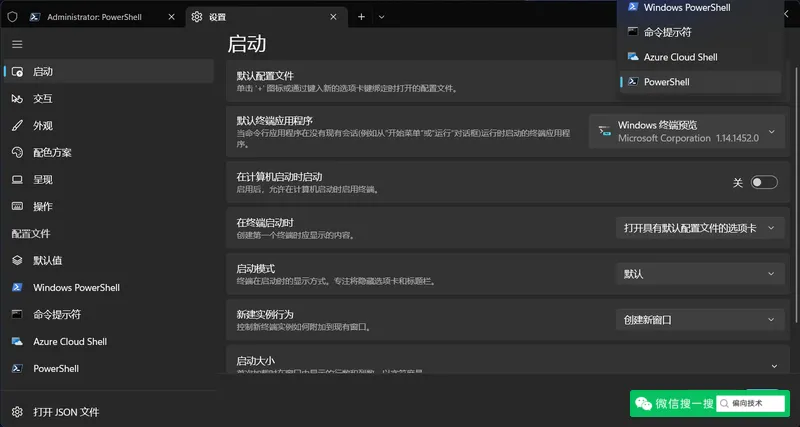Screen dimensions: 800x427
Task: Click the 配置文件 section label
Action: 31,234
